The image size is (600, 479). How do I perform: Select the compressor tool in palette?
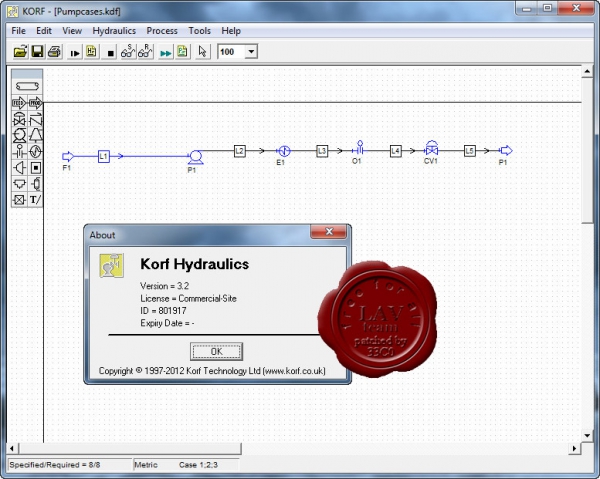(x=35, y=135)
